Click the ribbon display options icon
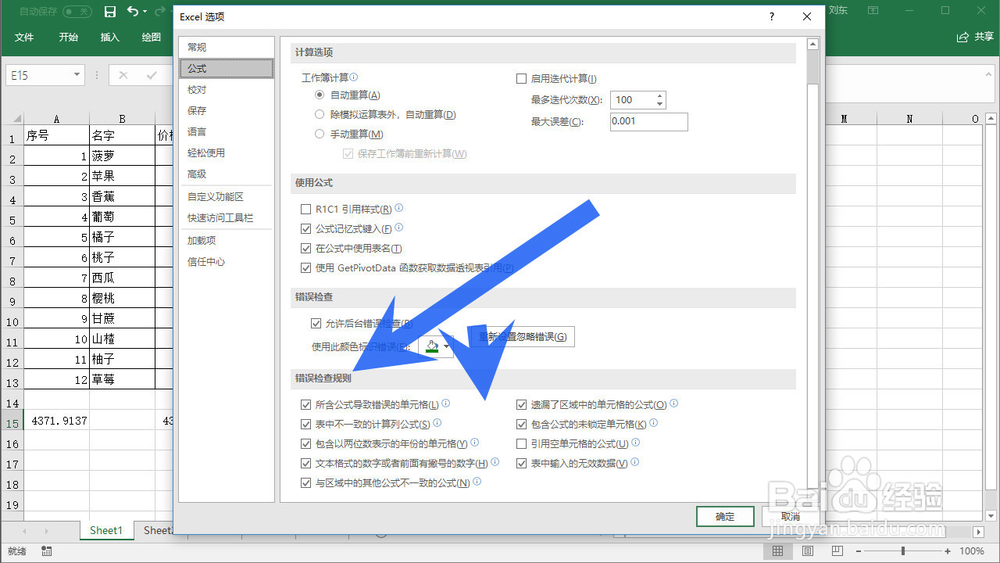 [873, 10]
